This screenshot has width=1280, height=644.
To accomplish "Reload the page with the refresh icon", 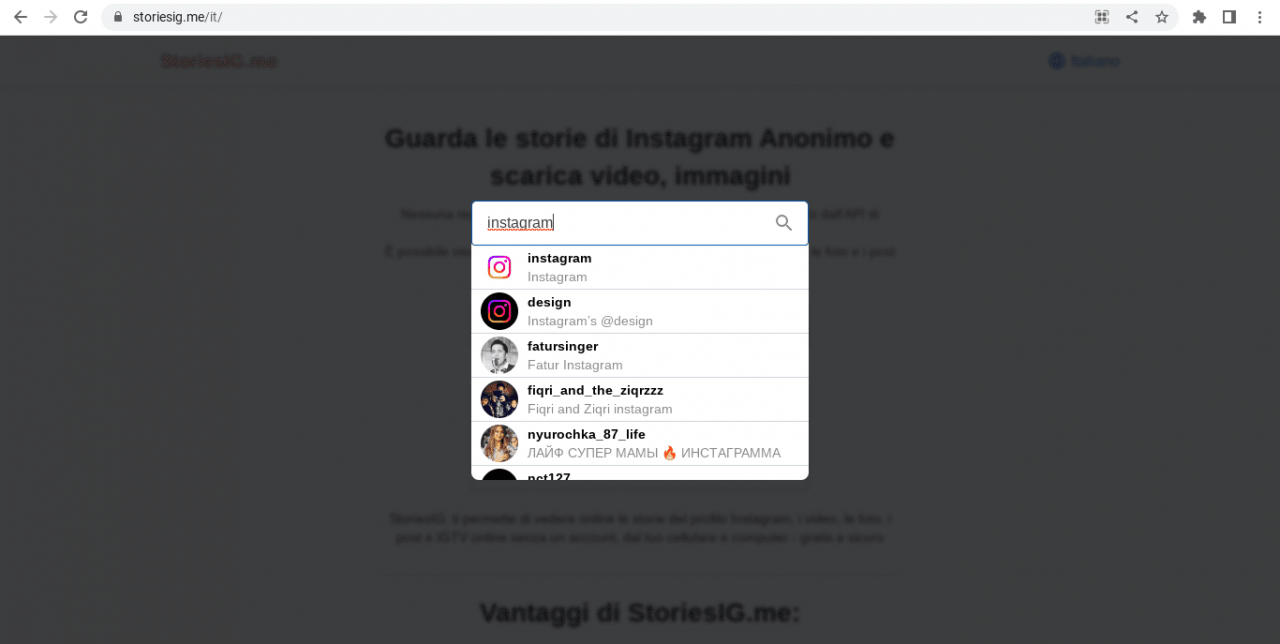I will click(x=81, y=17).
